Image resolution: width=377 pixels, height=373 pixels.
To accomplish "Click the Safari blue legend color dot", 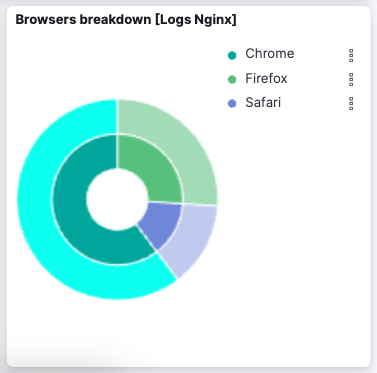I will point(232,103).
